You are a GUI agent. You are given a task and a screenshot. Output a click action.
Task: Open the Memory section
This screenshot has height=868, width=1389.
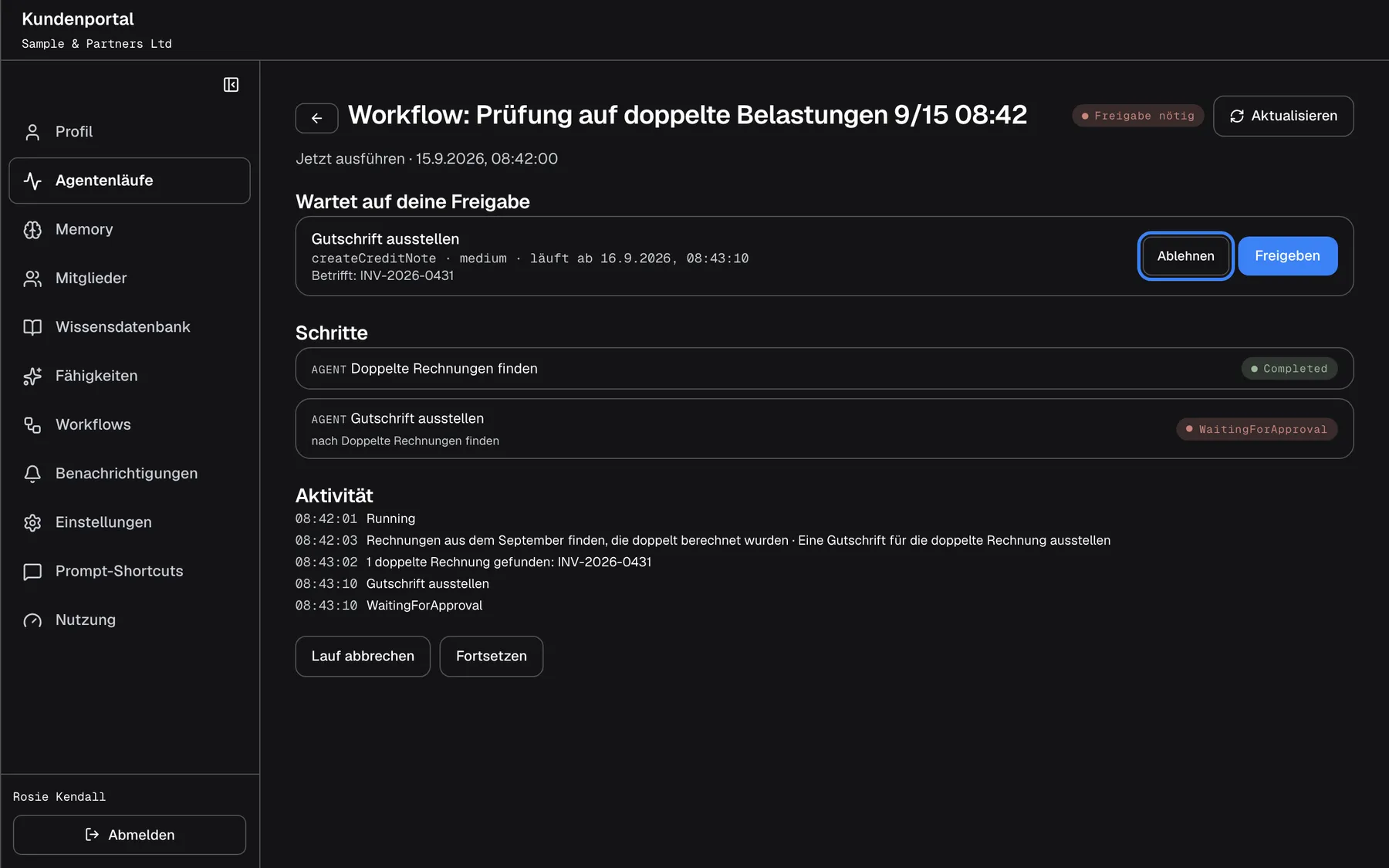[x=130, y=229]
